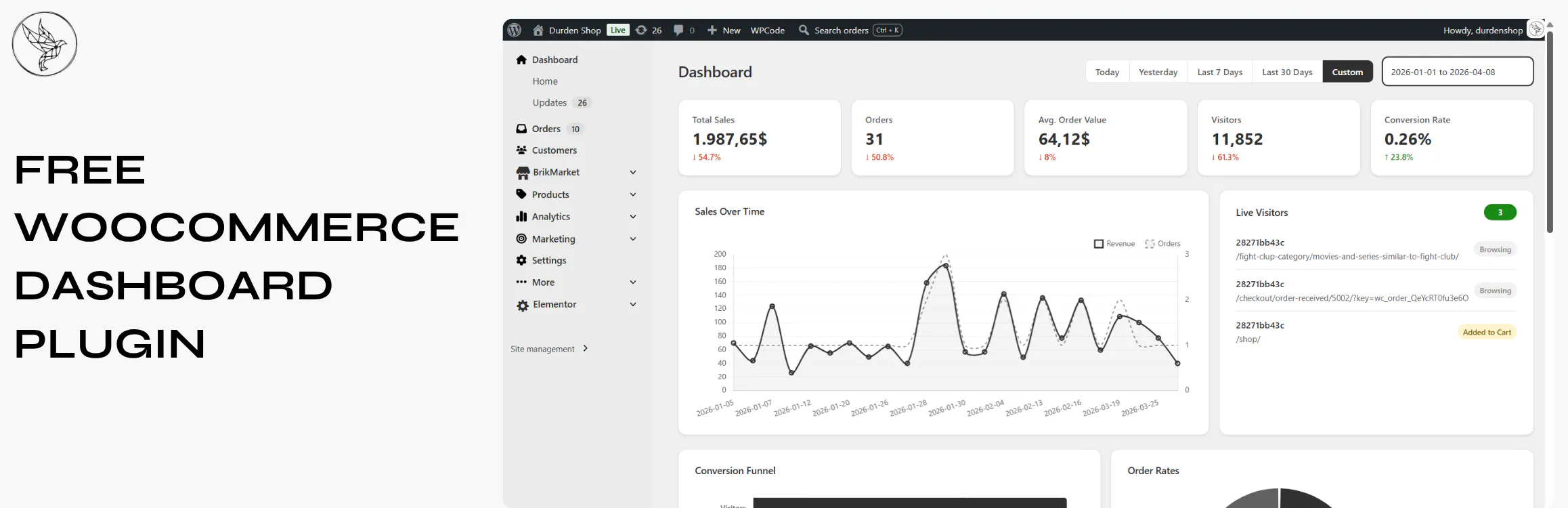The height and width of the screenshot is (508, 1568).
Task: Open the comments bubble icon
Action: [678, 30]
